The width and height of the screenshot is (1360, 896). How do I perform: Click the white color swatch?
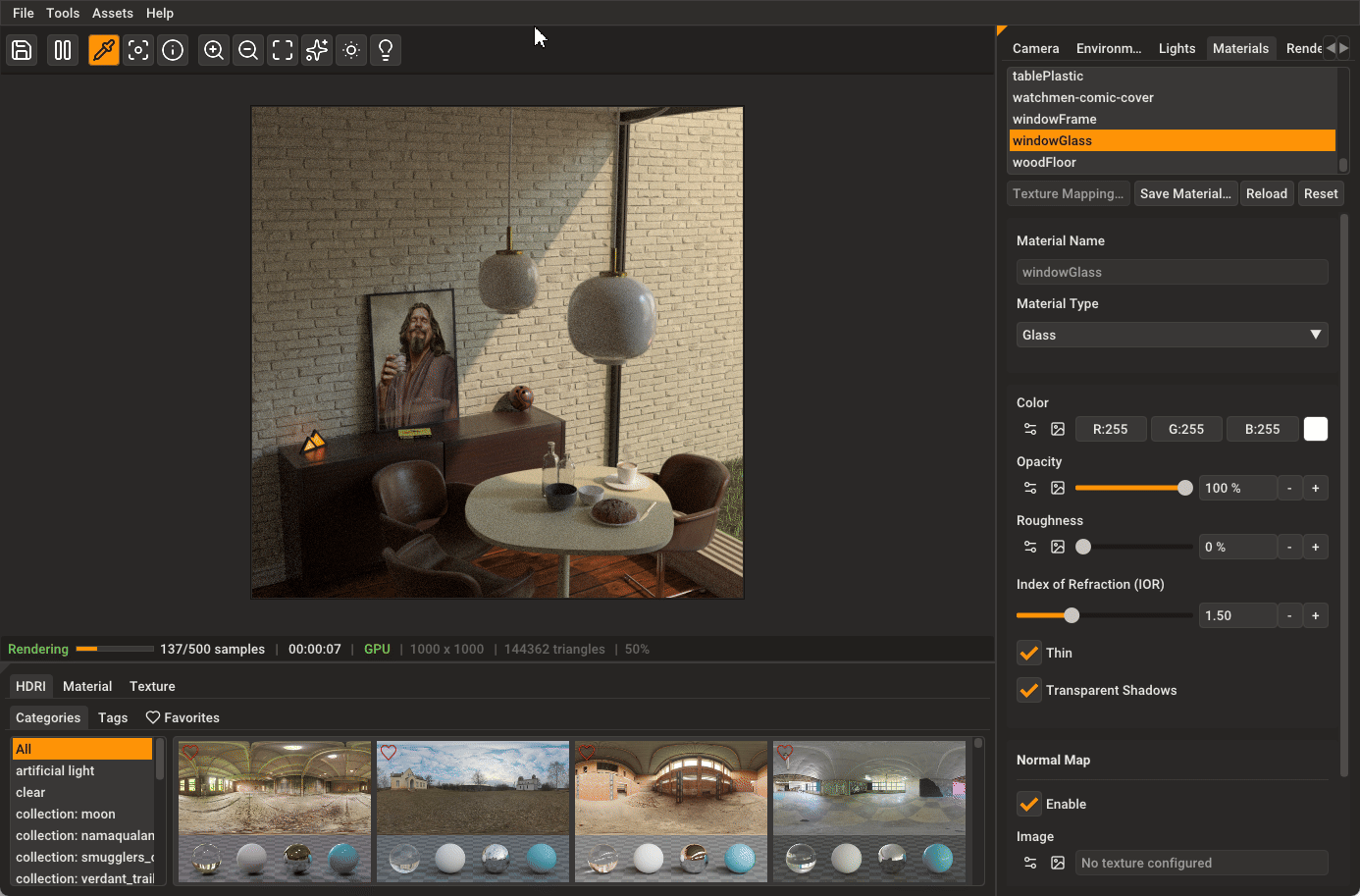(1315, 429)
